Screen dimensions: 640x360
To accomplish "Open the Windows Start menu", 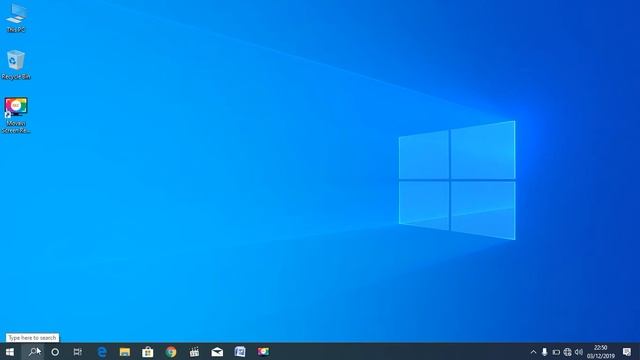I will [x=10, y=352].
